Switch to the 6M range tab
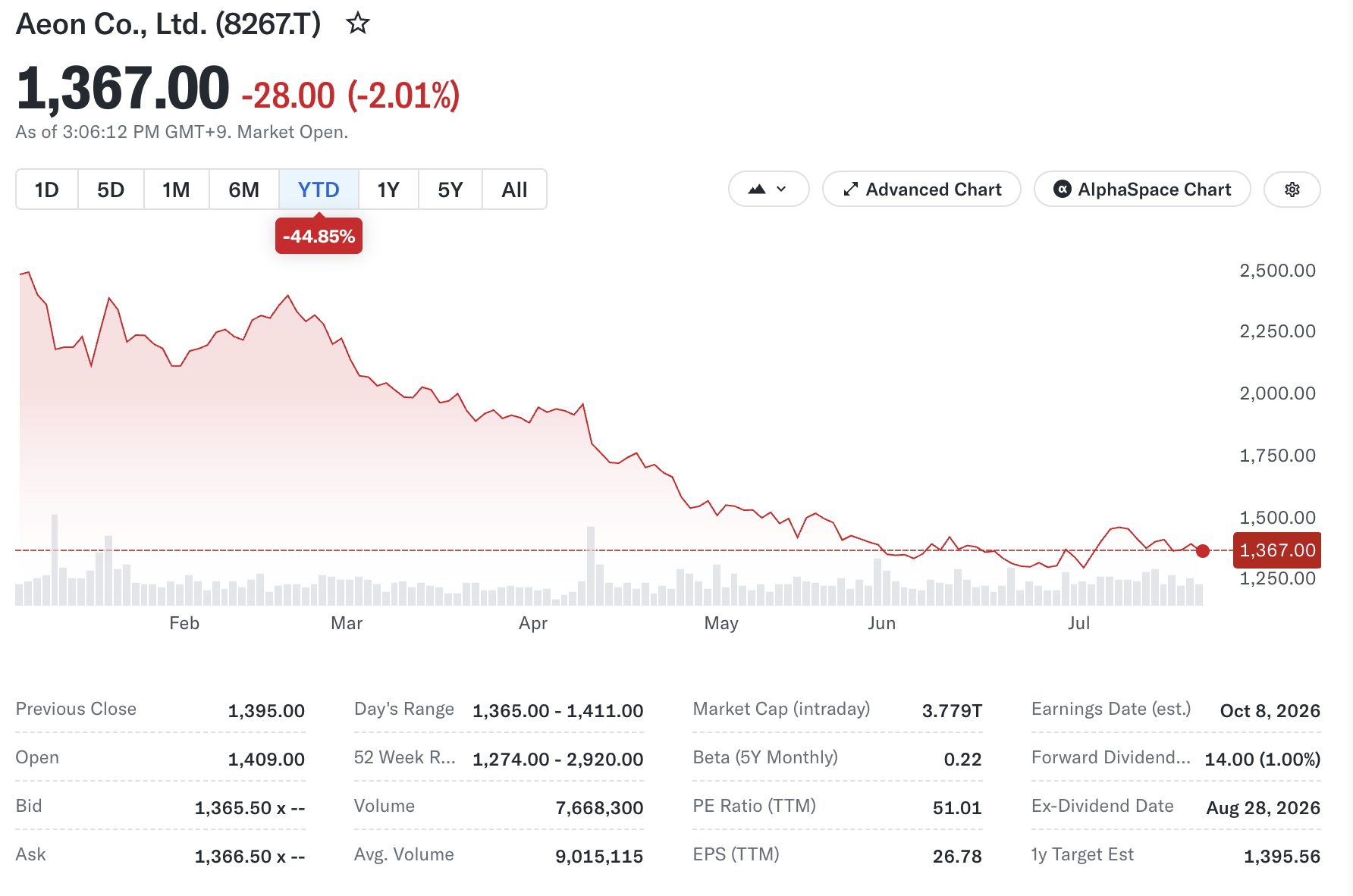The width and height of the screenshot is (1353, 896). coord(243,190)
